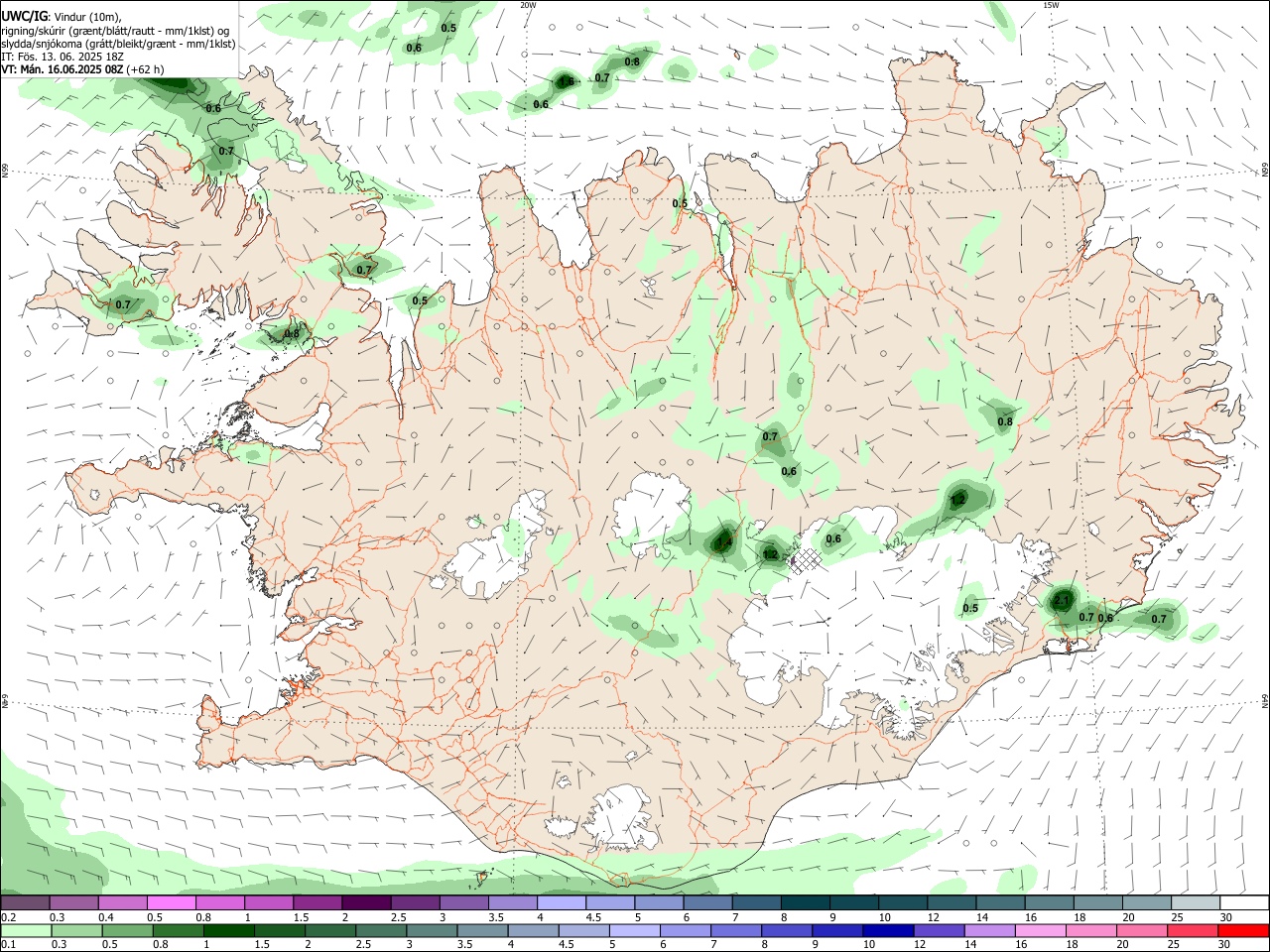The image size is (1270, 952).
Task: Click the medium green 0.5–0.8 swatch, bottom row
Action: tap(127, 930)
